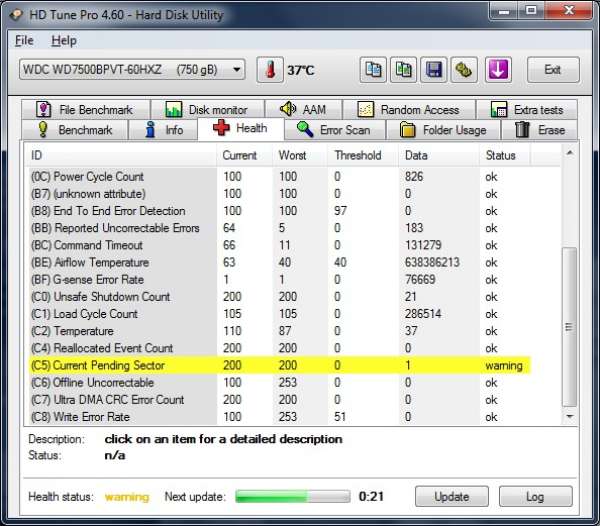Click the Exit button
Image resolution: width=600 pixels, height=526 pixels.
553,70
